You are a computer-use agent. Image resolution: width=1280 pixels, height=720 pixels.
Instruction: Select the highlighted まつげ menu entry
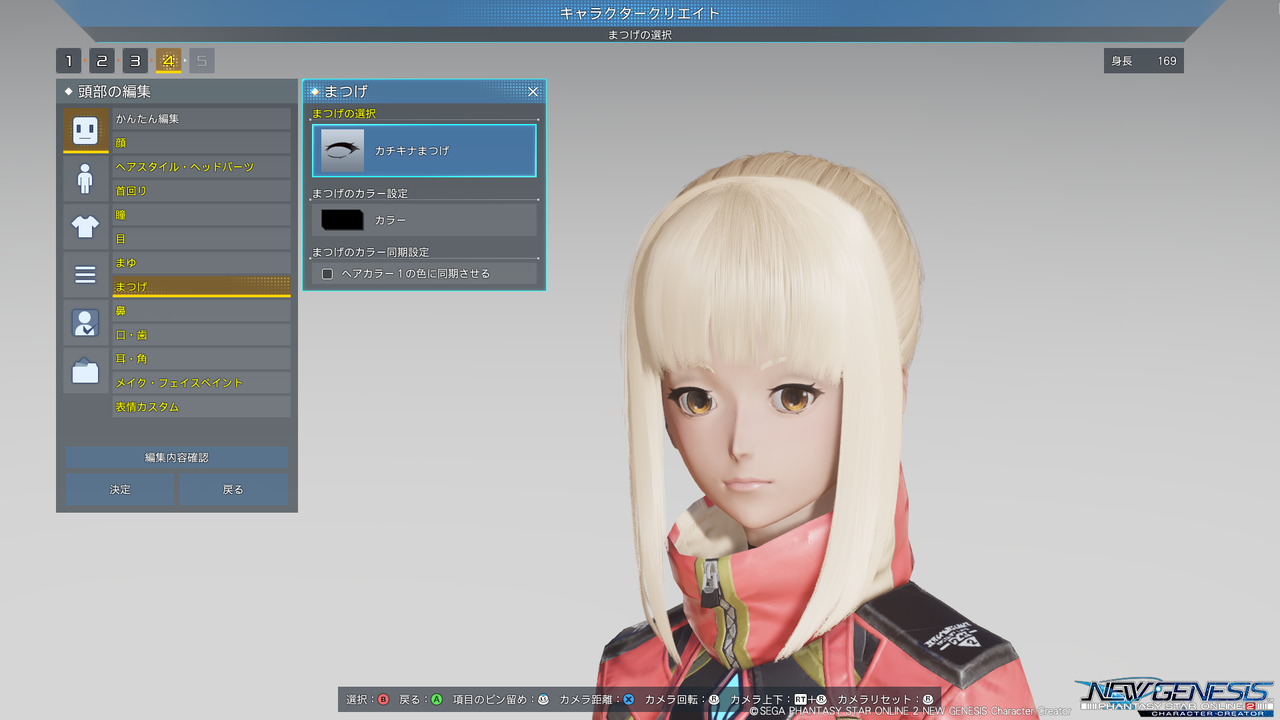click(201, 287)
